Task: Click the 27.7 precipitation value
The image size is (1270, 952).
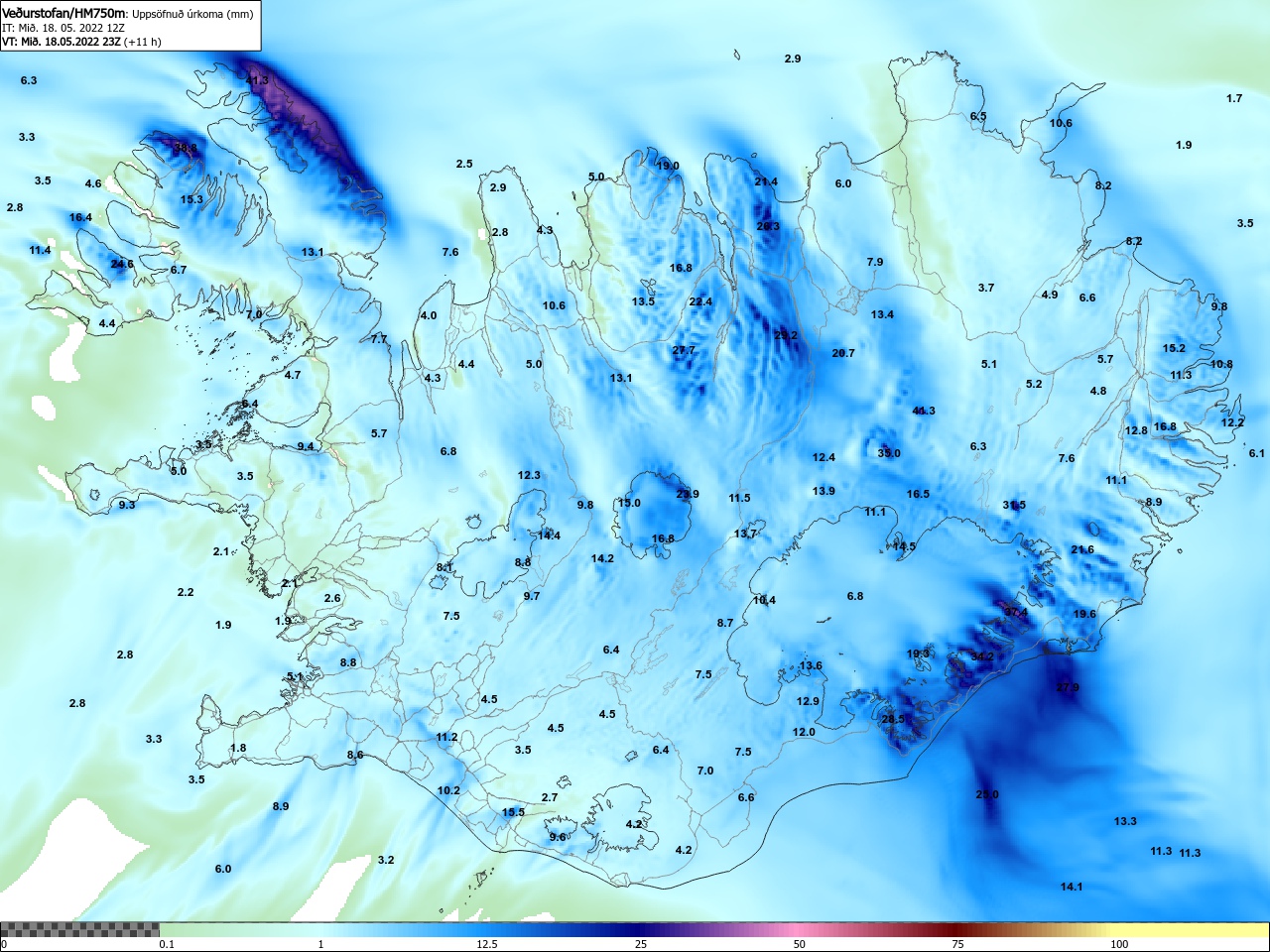Action: click(684, 350)
